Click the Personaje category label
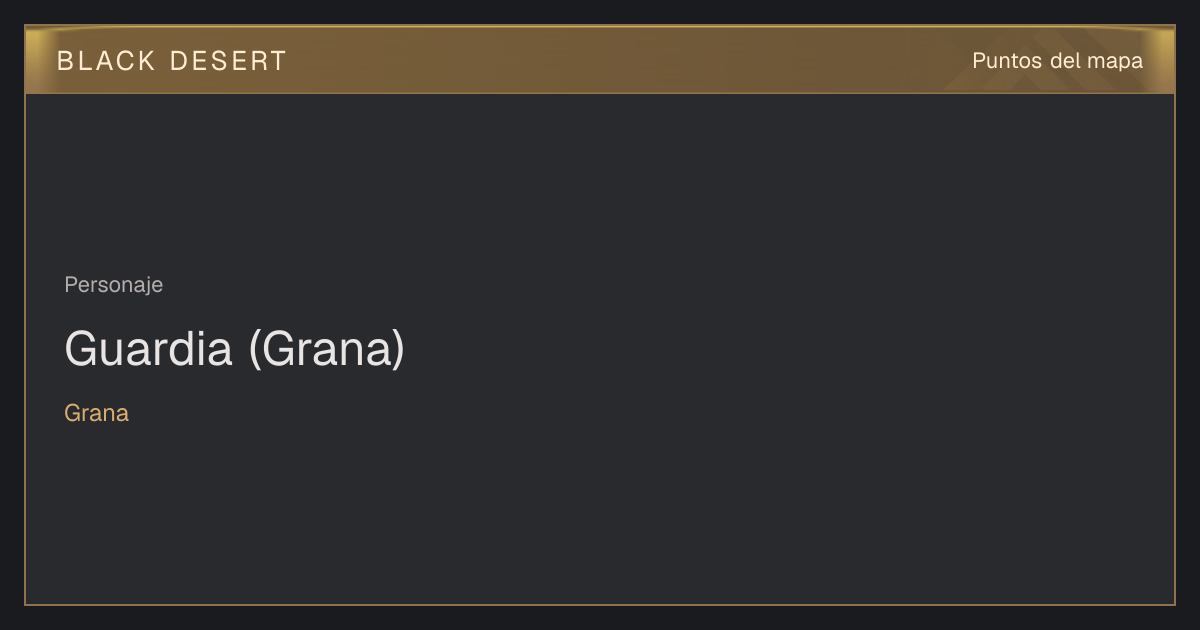The height and width of the screenshot is (630, 1200). [113, 285]
